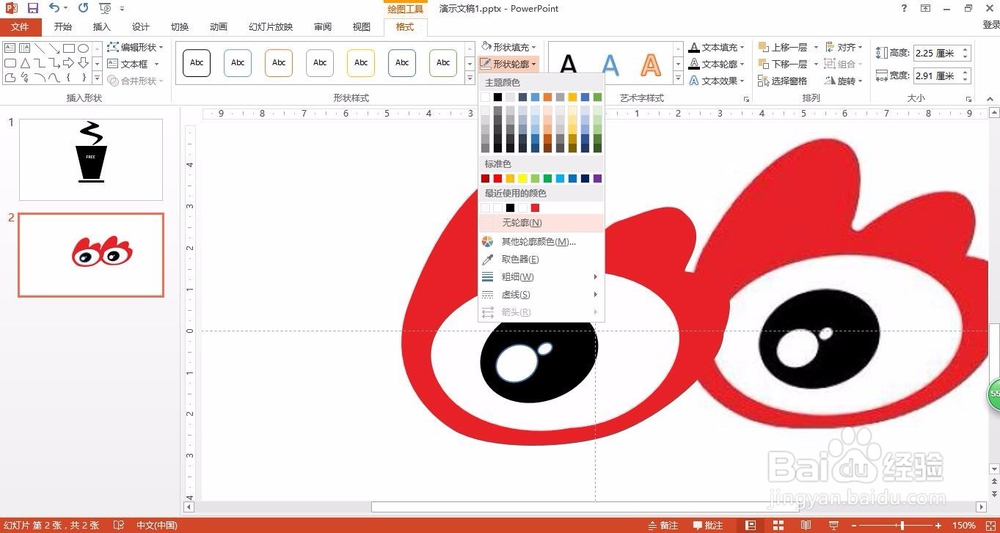The height and width of the screenshot is (533, 1000).
Task: Click Send Backward (下移一层) button
Action: point(783,64)
